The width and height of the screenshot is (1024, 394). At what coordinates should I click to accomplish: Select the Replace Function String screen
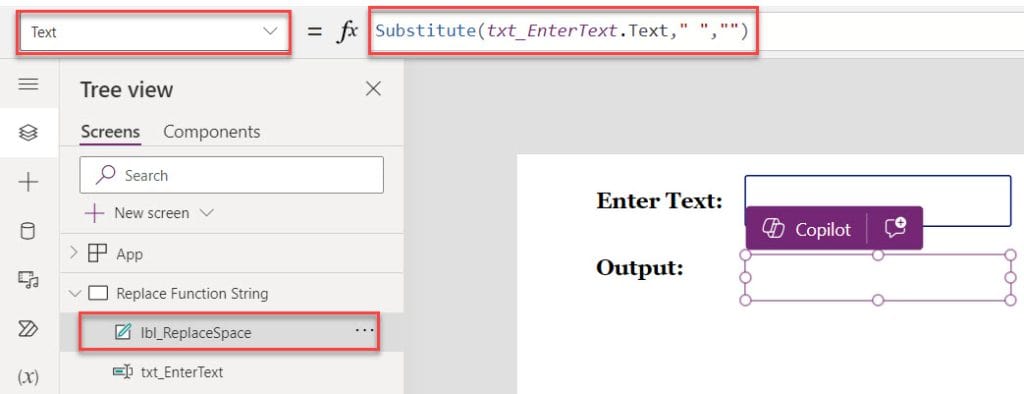[192, 293]
